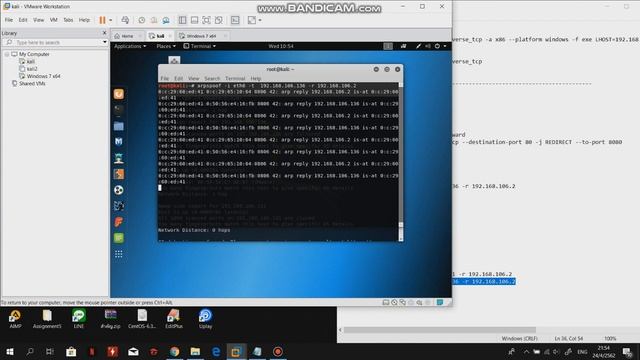The height and width of the screenshot is (360, 640).
Task: Open the power options dropdown arrow beside pause button
Action: click(110, 20)
